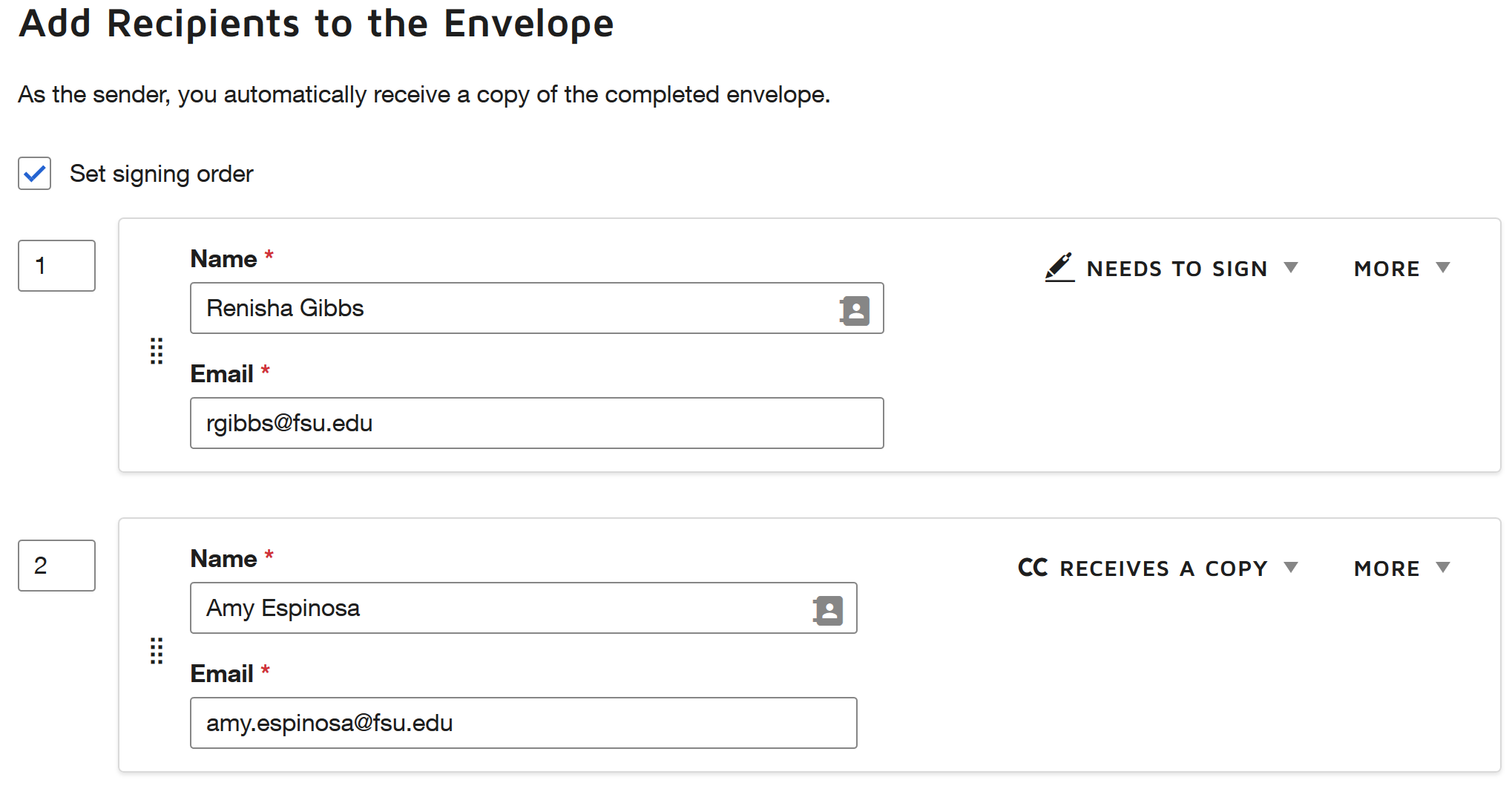
Task: Grab drag handle of first recipient card
Action: (157, 351)
